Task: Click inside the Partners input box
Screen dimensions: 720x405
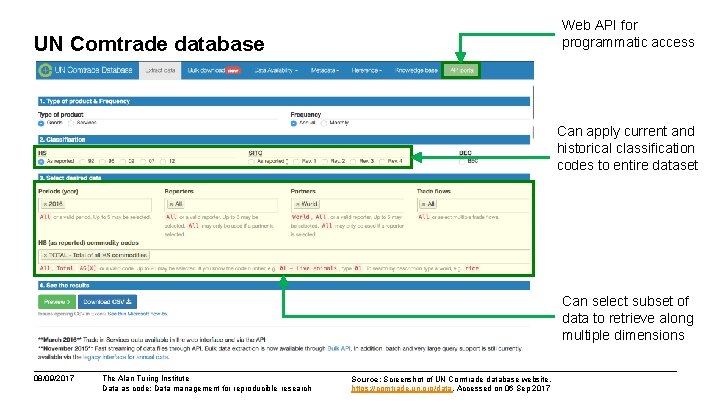Action: tap(348, 204)
